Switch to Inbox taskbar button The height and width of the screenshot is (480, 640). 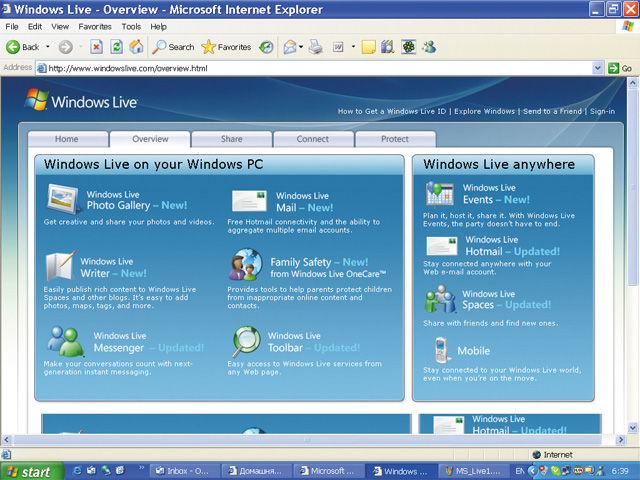tap(182, 471)
